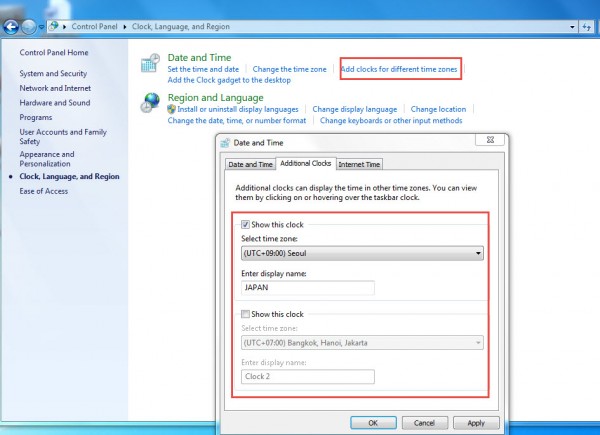This screenshot has height=435, width=600.
Task: Switch to the Additional Clocks tab
Action: coord(306,163)
